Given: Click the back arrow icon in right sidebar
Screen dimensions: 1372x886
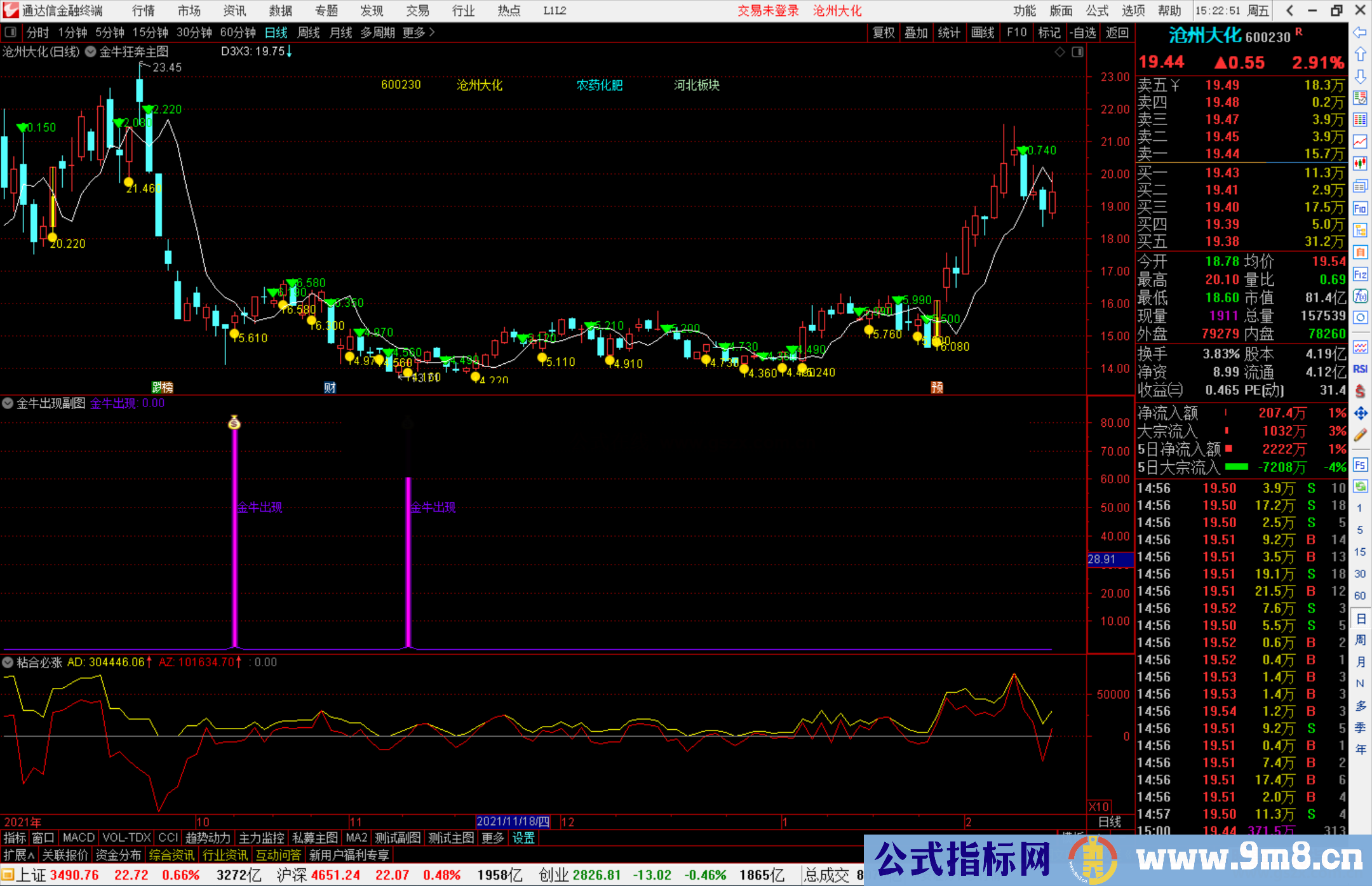Looking at the screenshot, I should click(x=1360, y=32).
